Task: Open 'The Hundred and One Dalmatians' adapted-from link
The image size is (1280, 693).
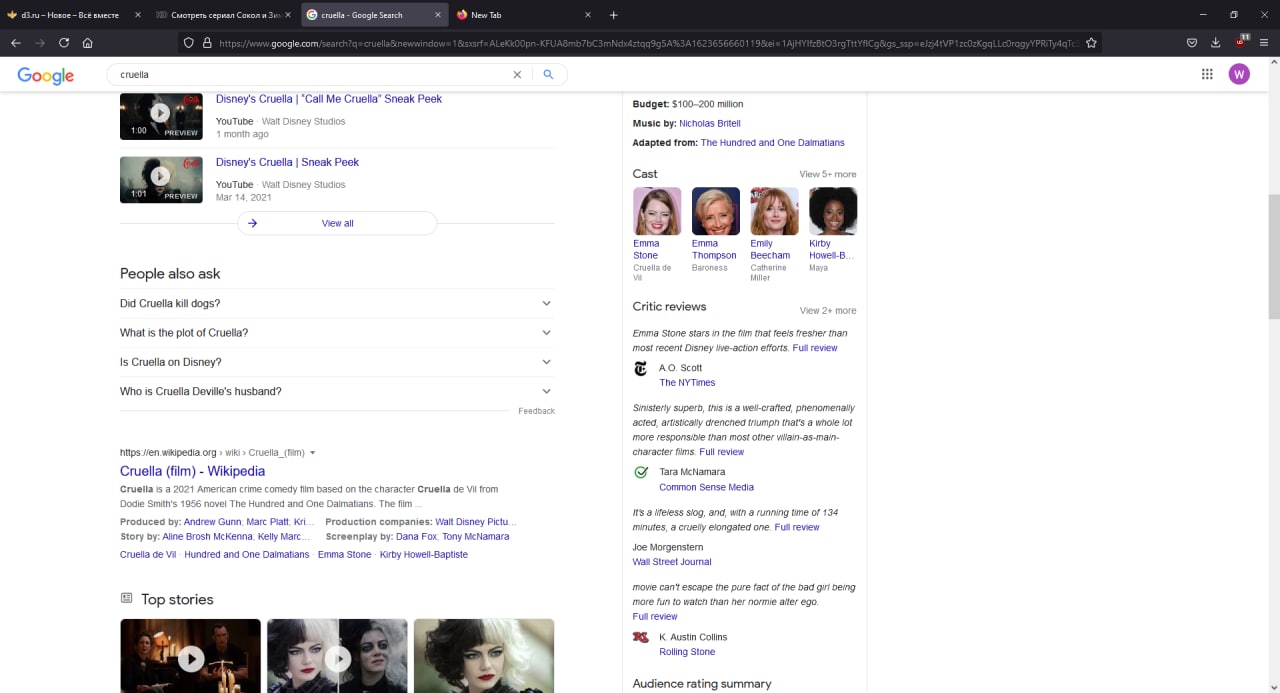Action: (x=772, y=143)
